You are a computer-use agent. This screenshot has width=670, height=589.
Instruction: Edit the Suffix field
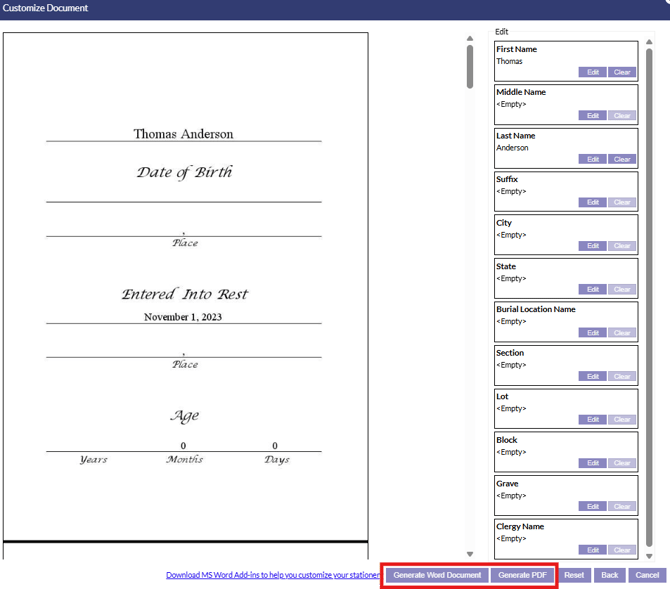pyautogui.click(x=592, y=203)
